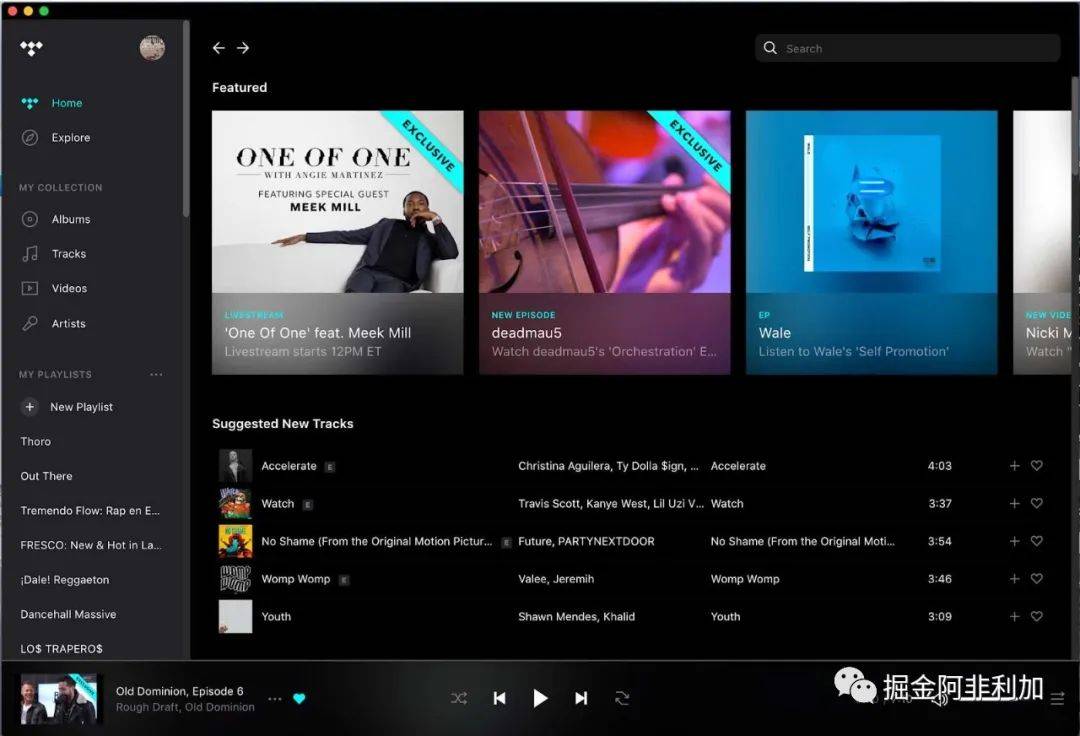This screenshot has width=1080, height=736.
Task: Open the Dancehall Massive playlist
Action: tap(68, 614)
